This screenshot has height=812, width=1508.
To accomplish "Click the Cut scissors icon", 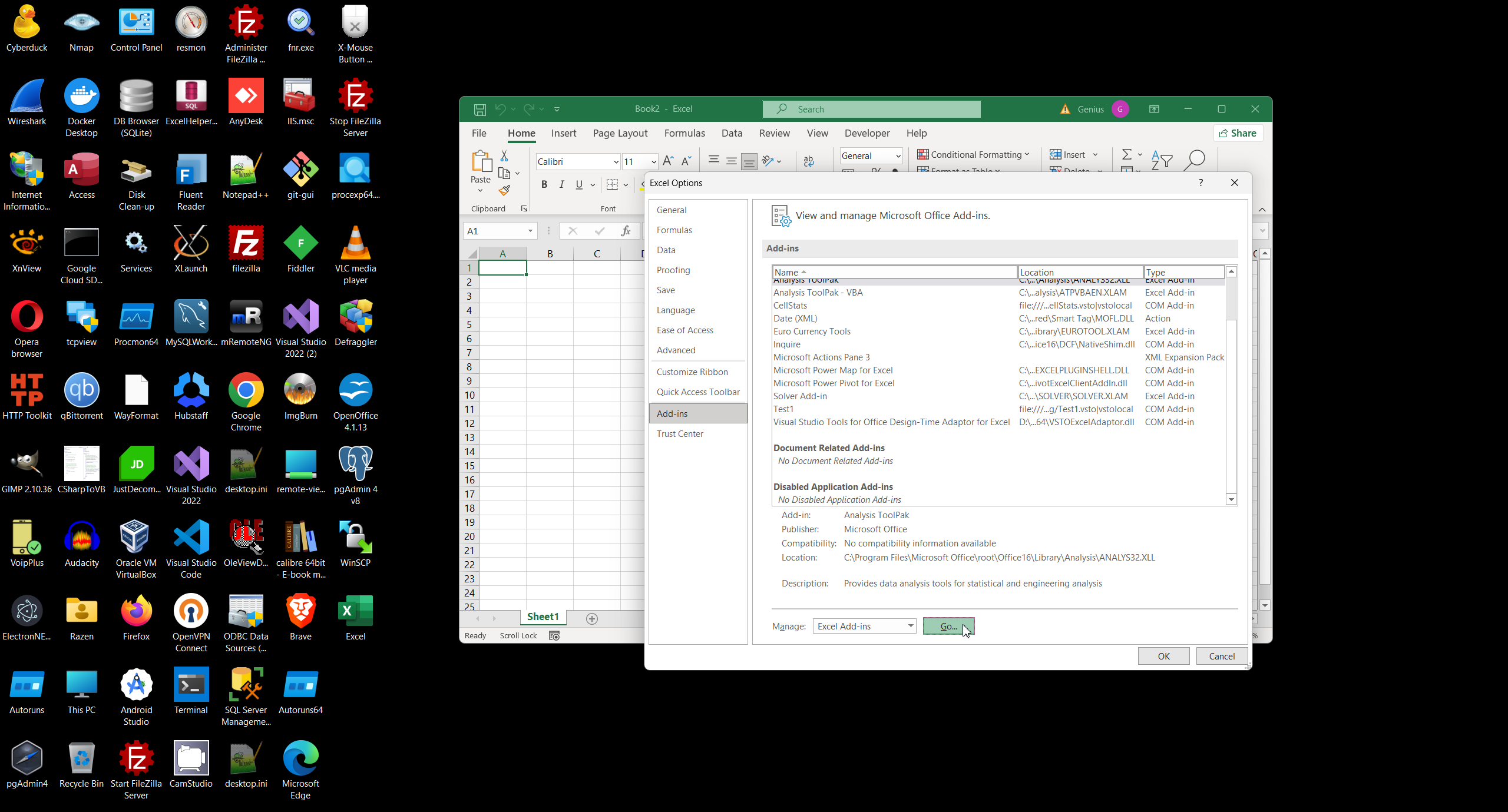I will click(504, 155).
